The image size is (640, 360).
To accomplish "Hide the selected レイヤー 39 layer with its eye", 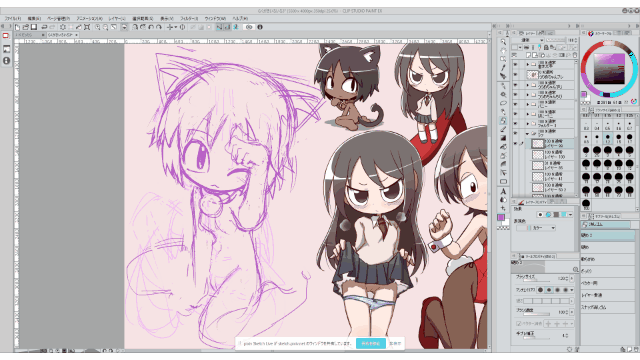I will 515,143.
